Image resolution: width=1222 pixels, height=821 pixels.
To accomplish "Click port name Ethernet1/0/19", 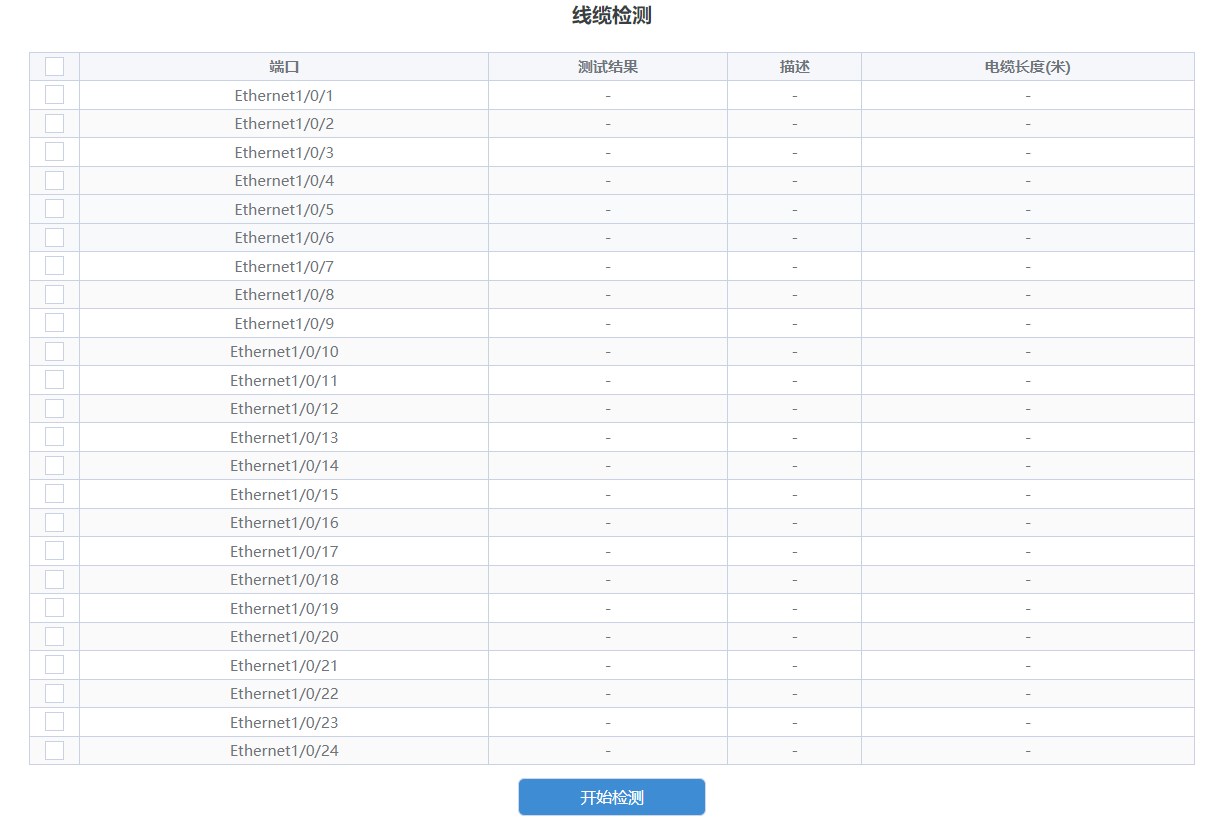I will [284, 609].
